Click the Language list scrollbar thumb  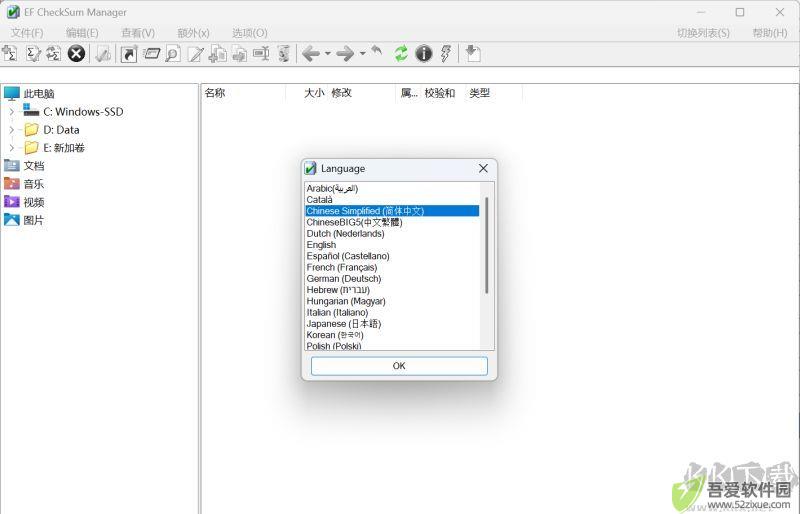pos(487,245)
